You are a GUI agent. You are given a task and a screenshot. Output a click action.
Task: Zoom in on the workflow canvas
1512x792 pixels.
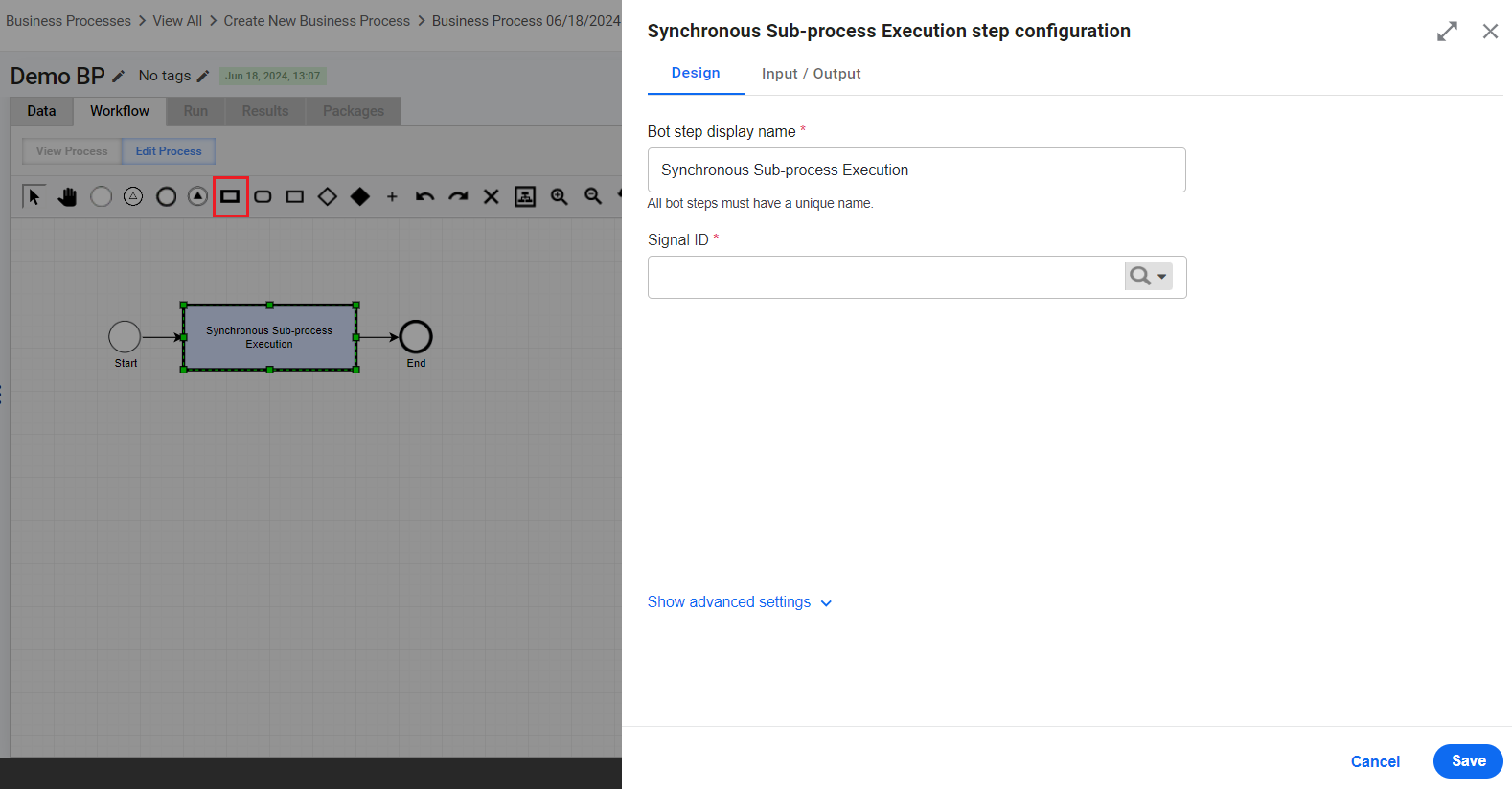click(560, 196)
